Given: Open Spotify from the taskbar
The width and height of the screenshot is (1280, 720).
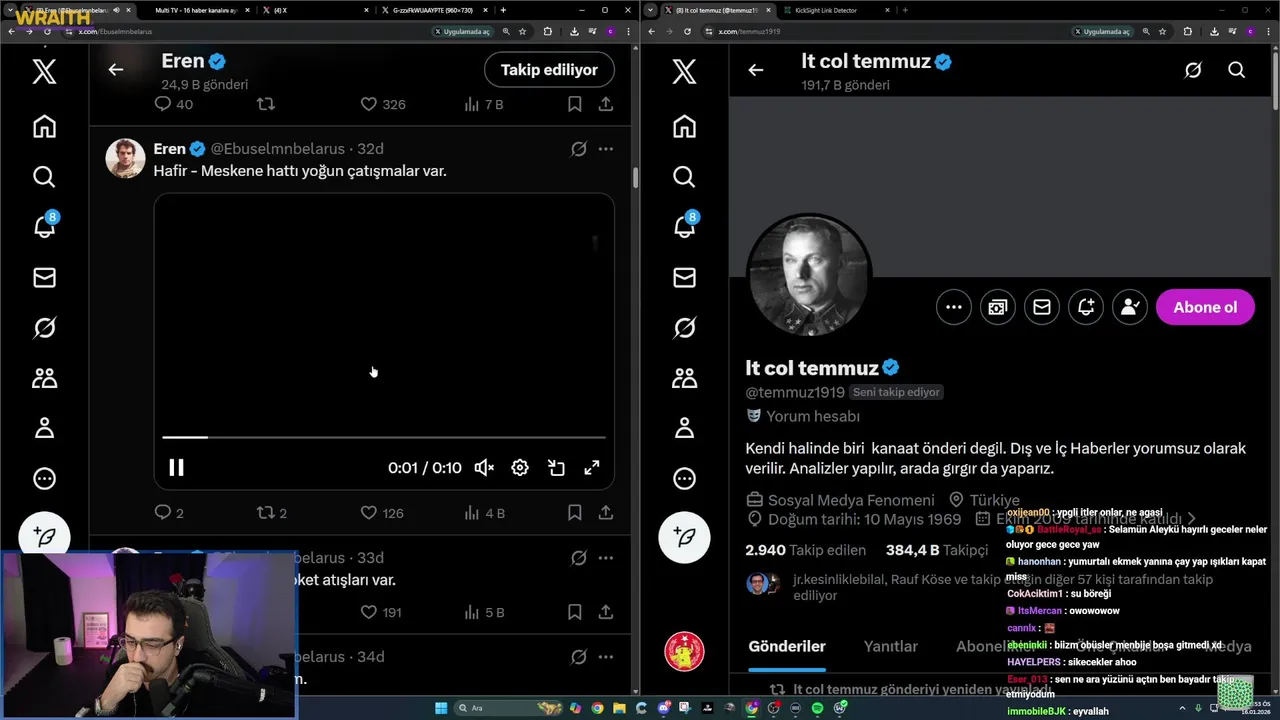Looking at the screenshot, I should pos(817,708).
